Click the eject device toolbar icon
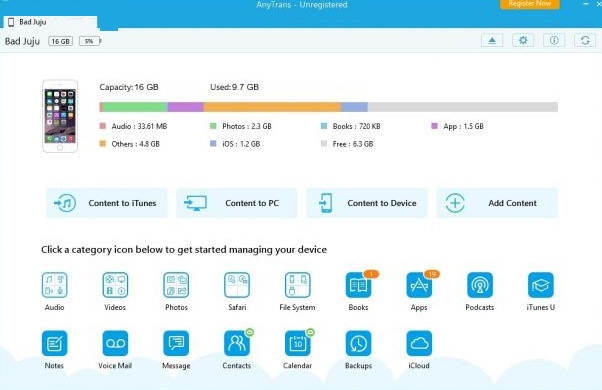Screen dimensions: 602x390 (492, 40)
